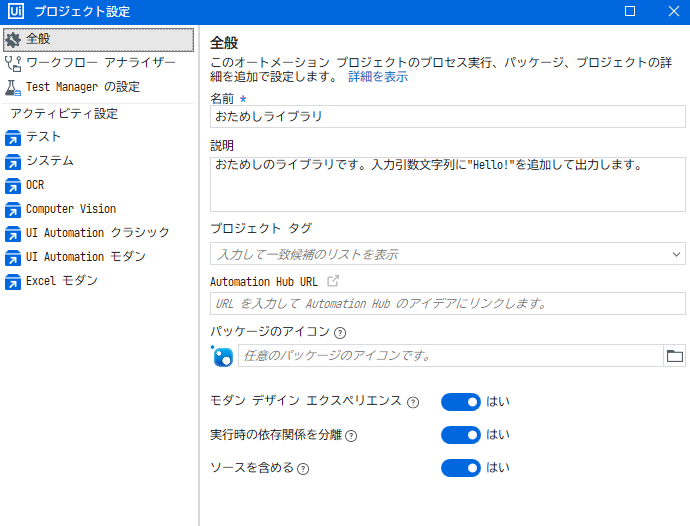
Task: Expand the プロジェクト タグ dropdown arrow
Action: click(676, 254)
